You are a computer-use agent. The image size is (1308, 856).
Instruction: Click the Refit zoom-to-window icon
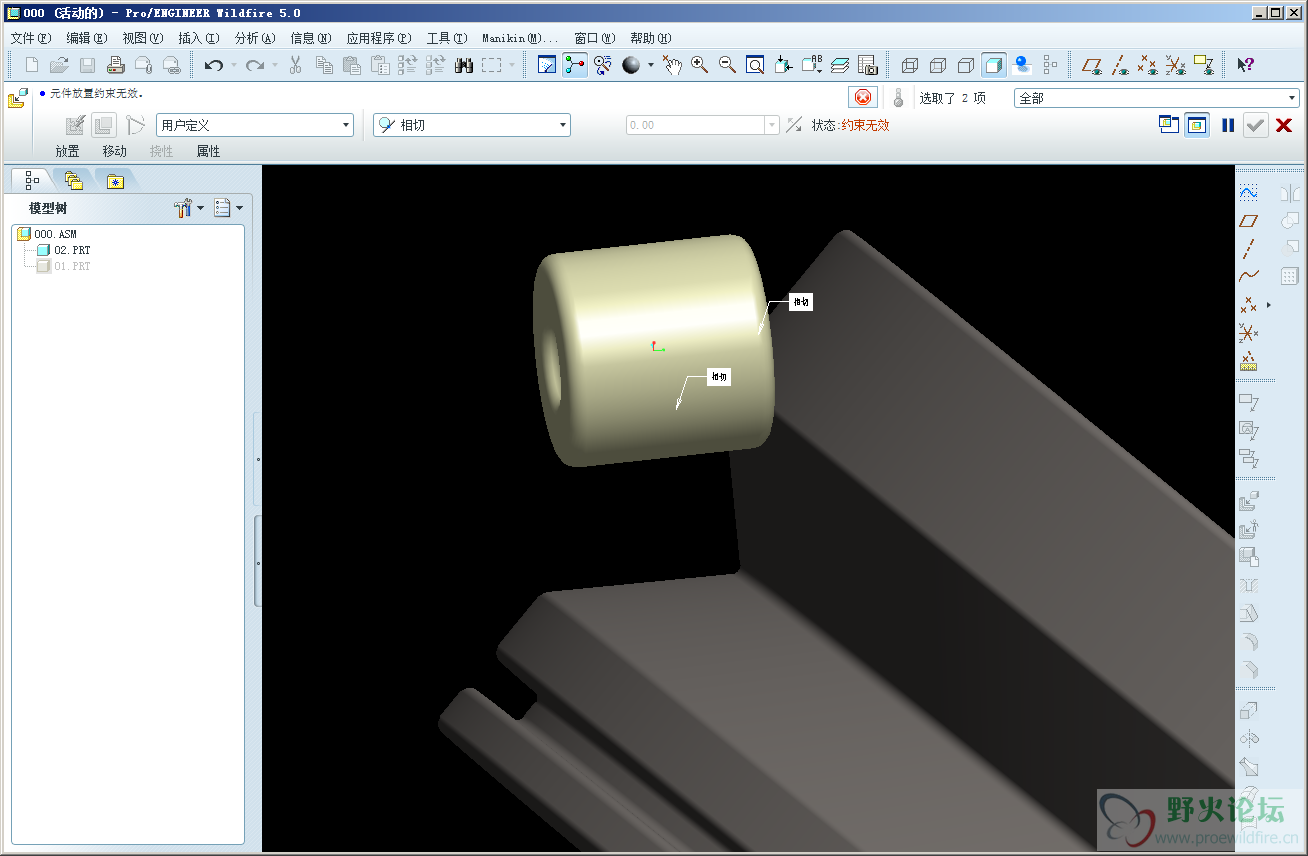point(756,65)
